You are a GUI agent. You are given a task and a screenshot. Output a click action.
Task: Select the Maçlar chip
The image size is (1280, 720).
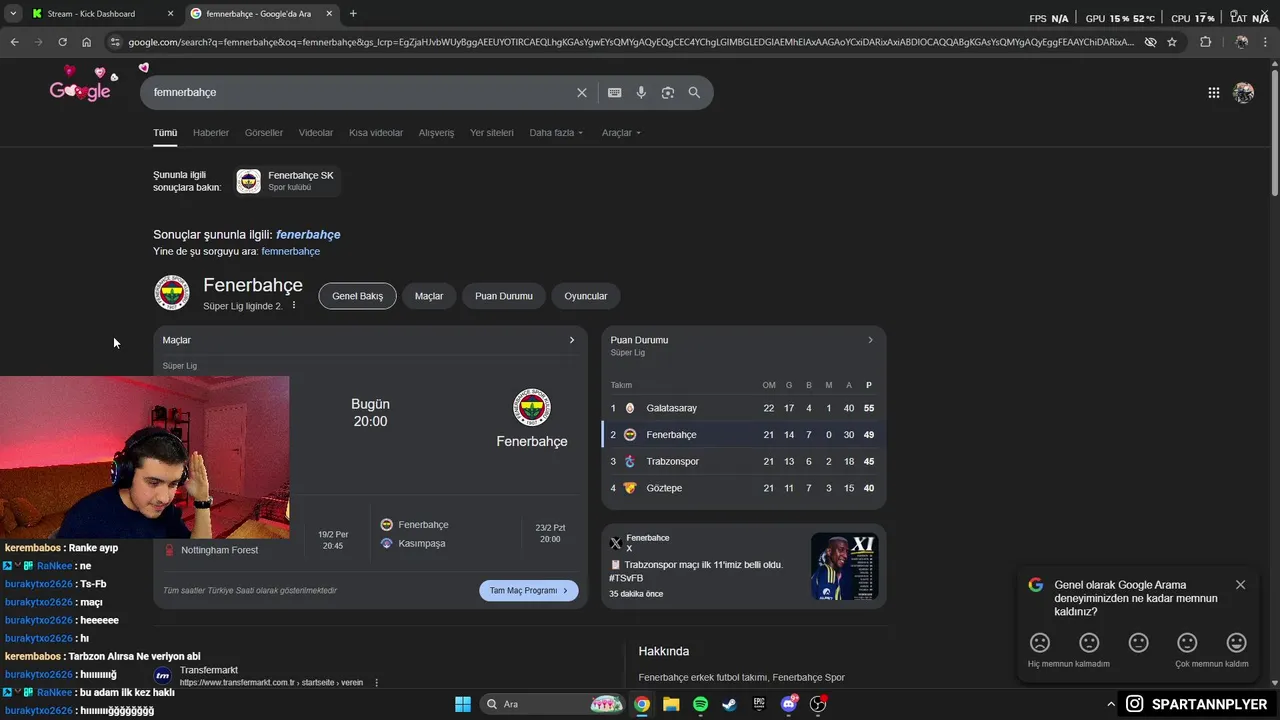(429, 296)
